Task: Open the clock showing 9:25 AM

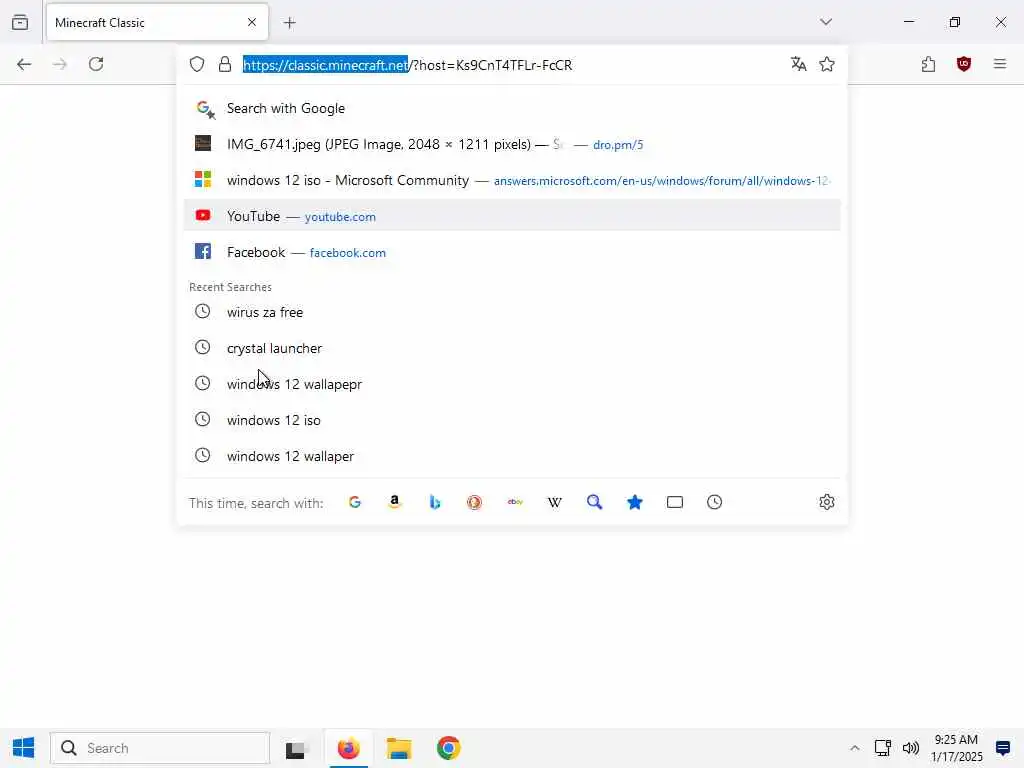Action: (x=957, y=748)
